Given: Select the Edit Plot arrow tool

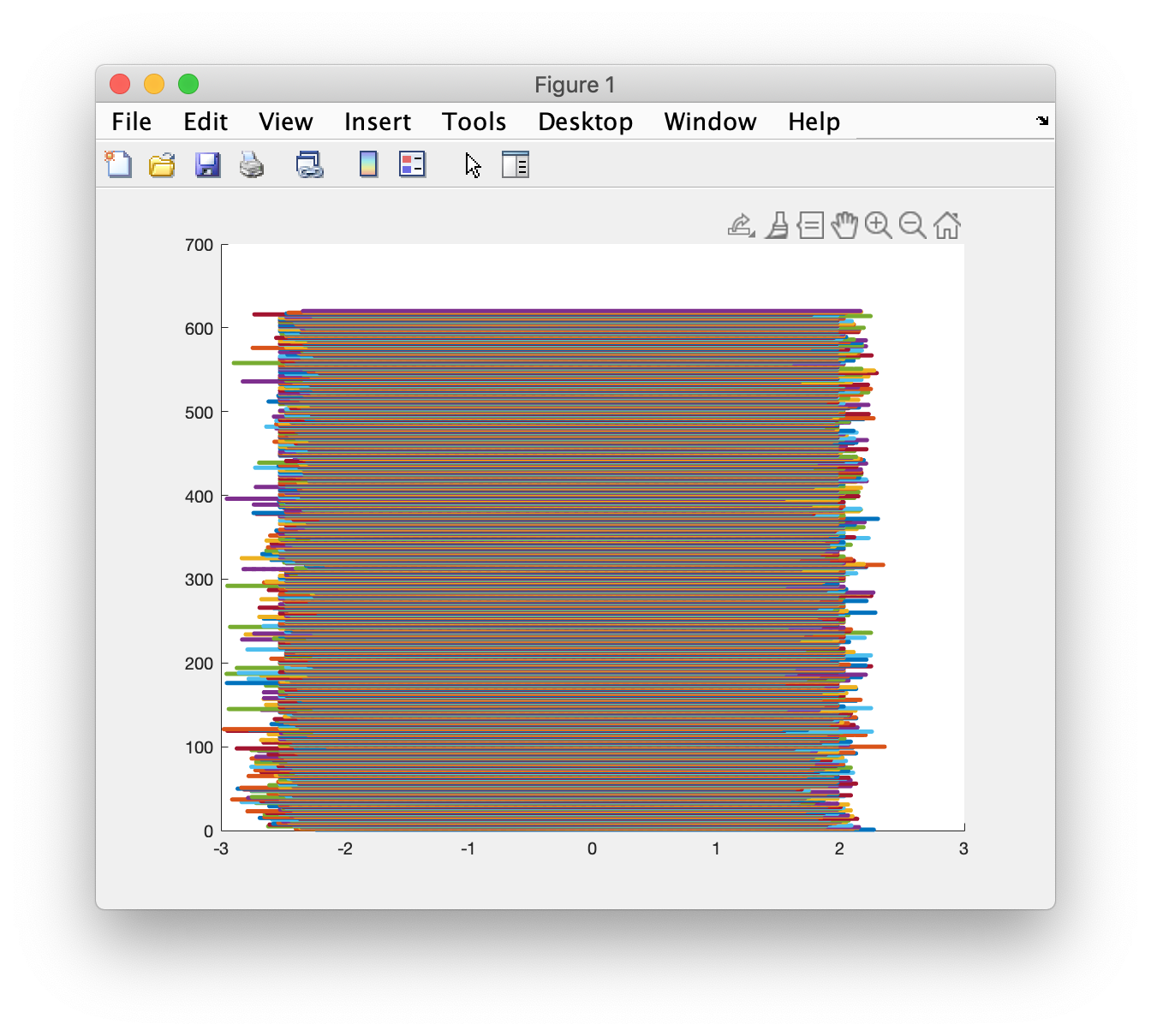Looking at the screenshot, I should tap(472, 164).
